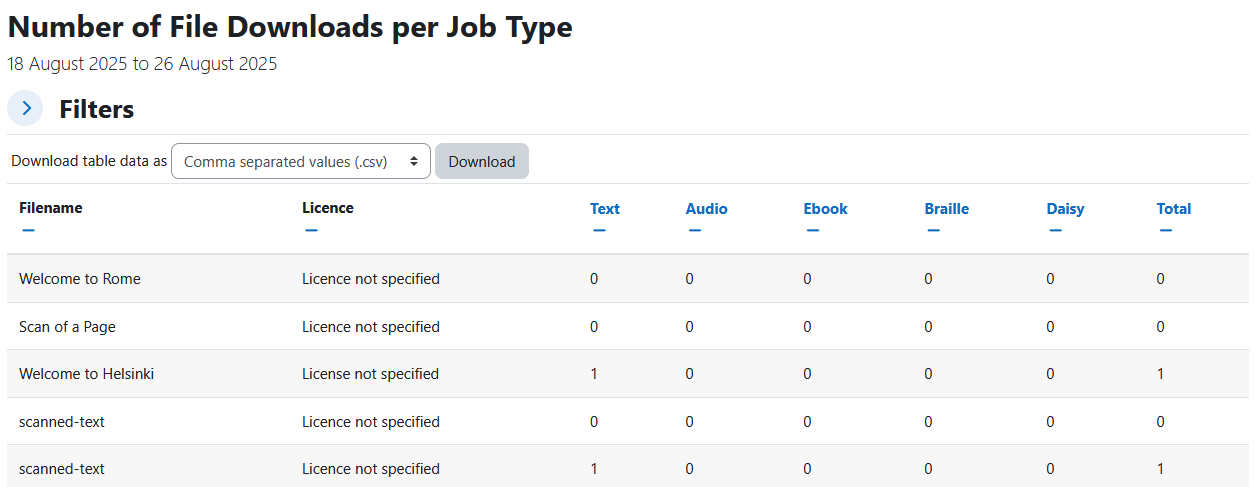Hide the Ebook column with its dash icon
Screen dimensions: 1254x487
point(812,231)
